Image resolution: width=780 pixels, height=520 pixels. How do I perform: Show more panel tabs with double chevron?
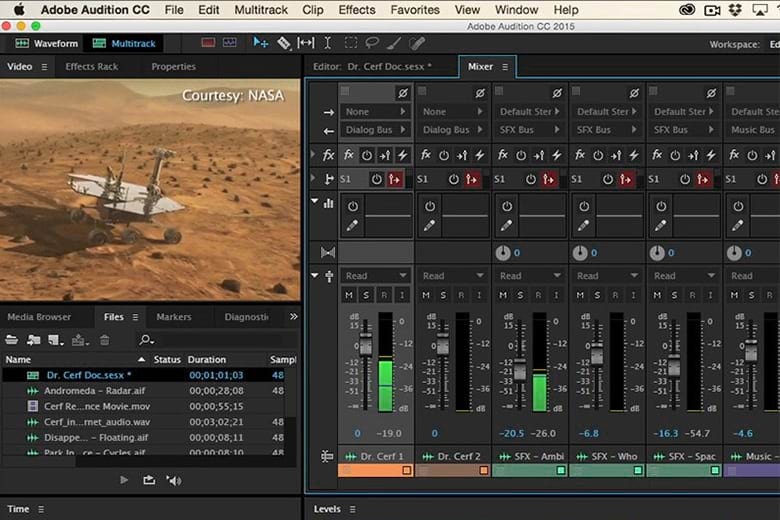pyautogui.click(x=293, y=316)
